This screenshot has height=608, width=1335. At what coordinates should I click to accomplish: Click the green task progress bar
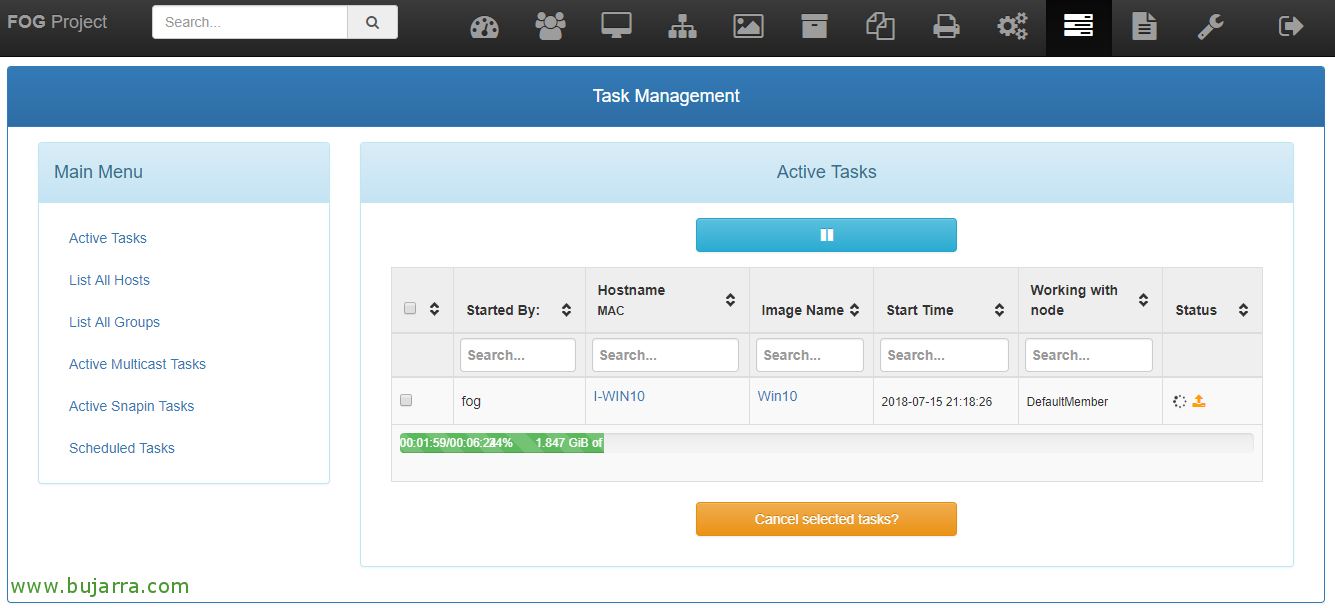(x=502, y=443)
